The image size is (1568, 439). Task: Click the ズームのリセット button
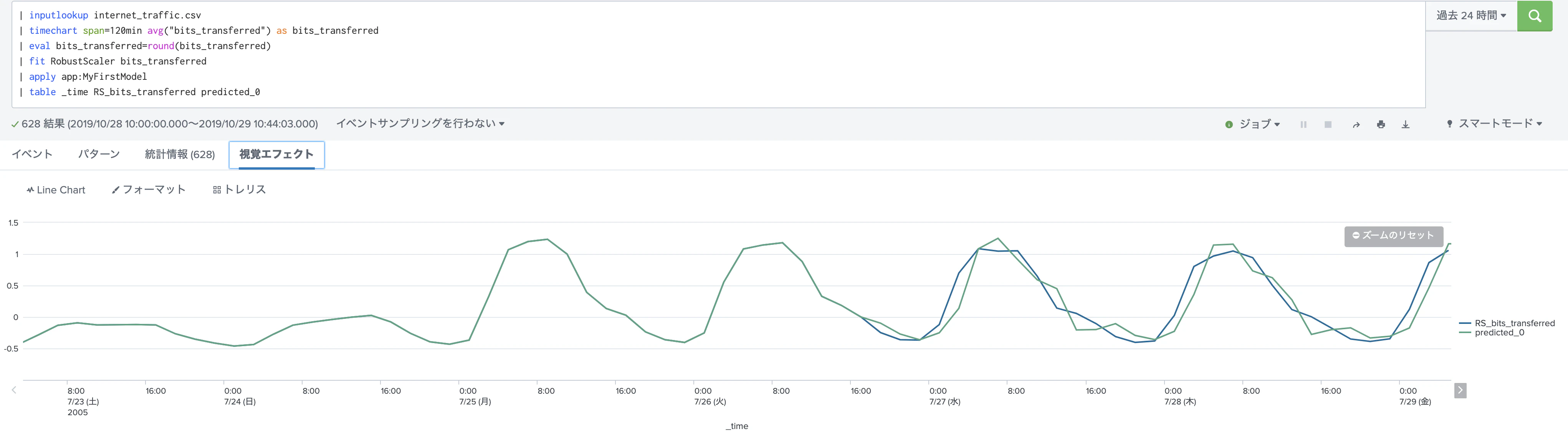1393,236
